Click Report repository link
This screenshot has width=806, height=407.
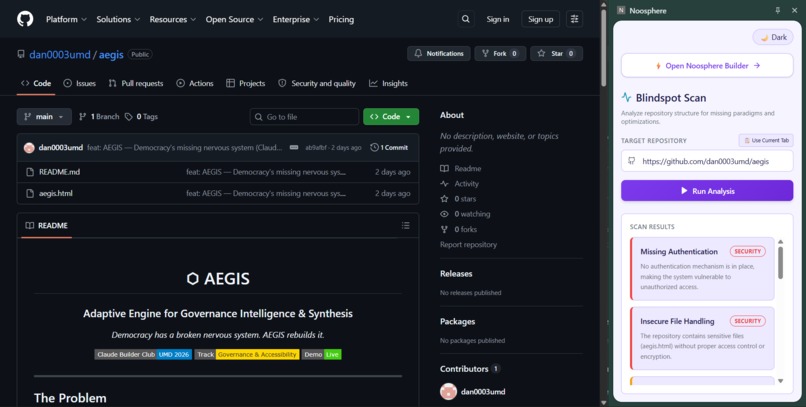(x=468, y=245)
